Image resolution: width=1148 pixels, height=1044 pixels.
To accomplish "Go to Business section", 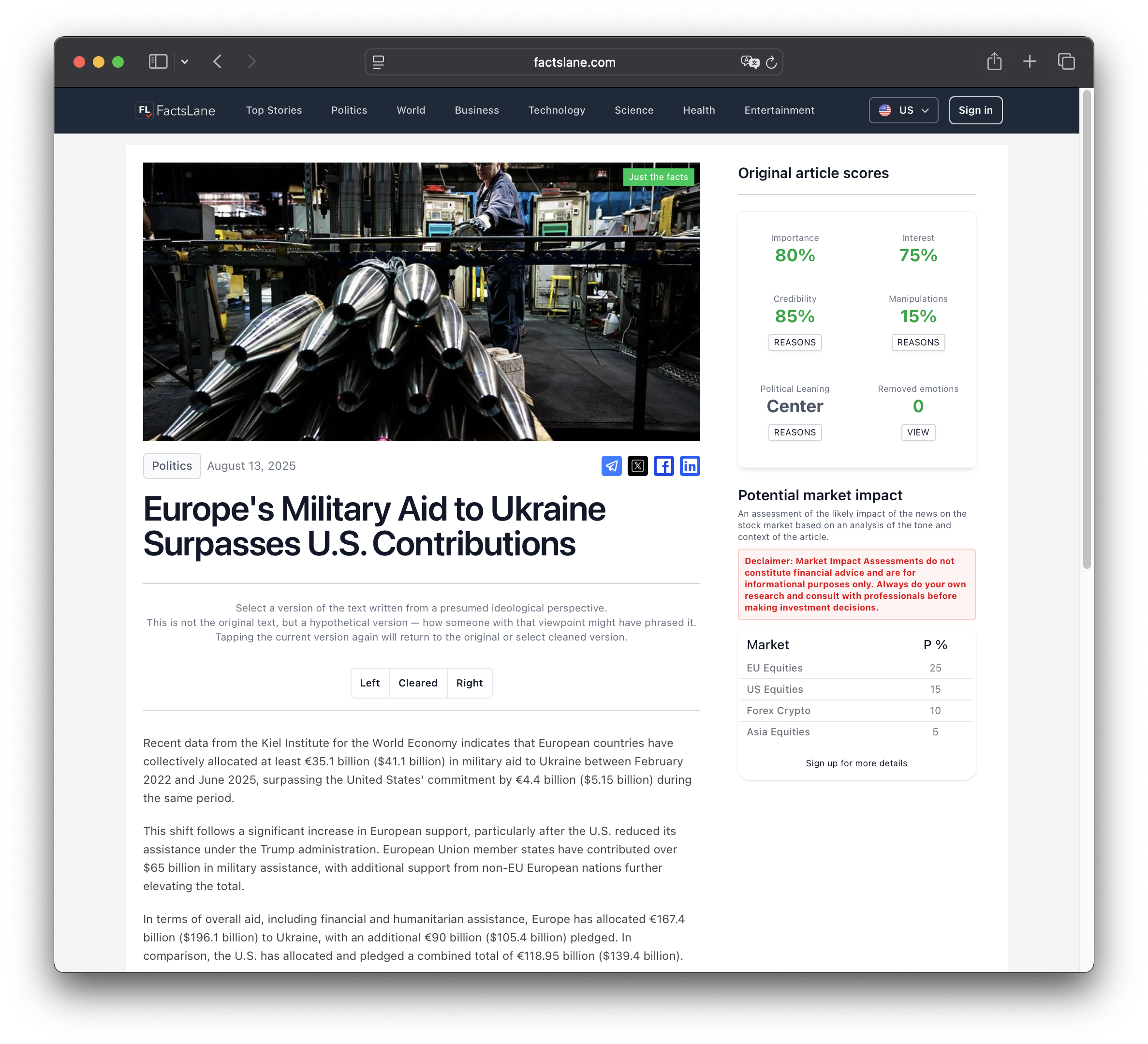I will [x=477, y=110].
